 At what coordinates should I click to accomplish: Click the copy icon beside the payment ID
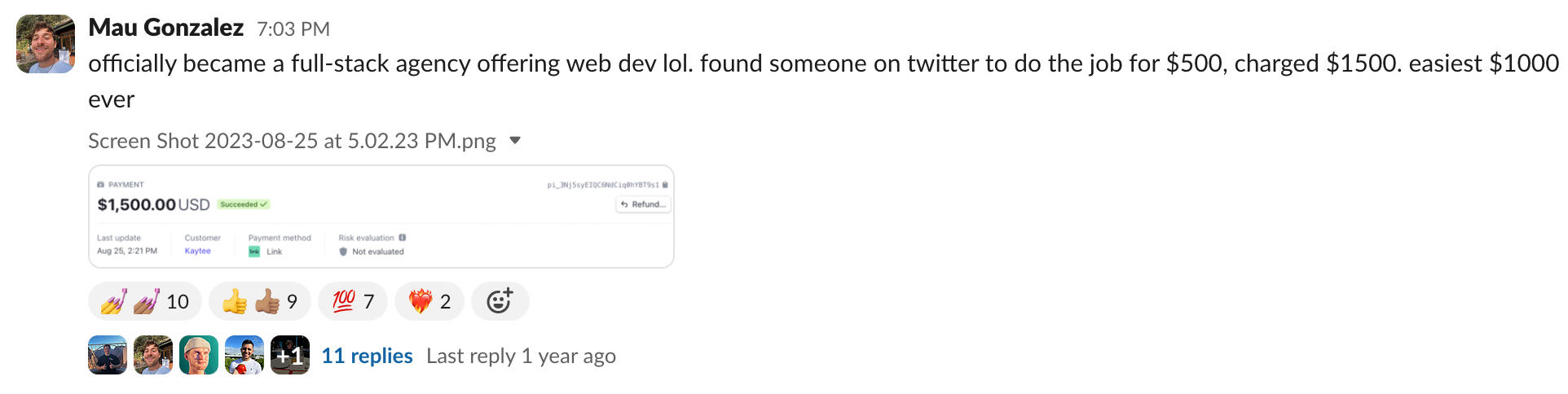coord(665,185)
